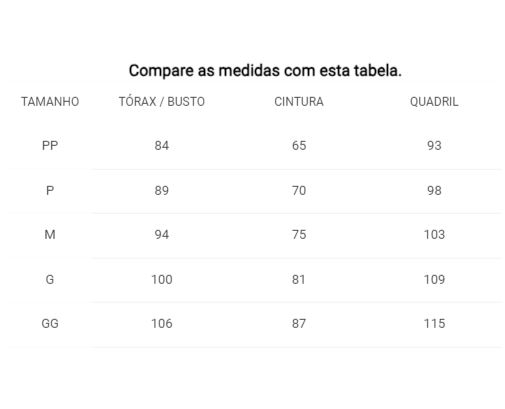Click the hip value 115 for GG
505x409 pixels.
point(434,323)
